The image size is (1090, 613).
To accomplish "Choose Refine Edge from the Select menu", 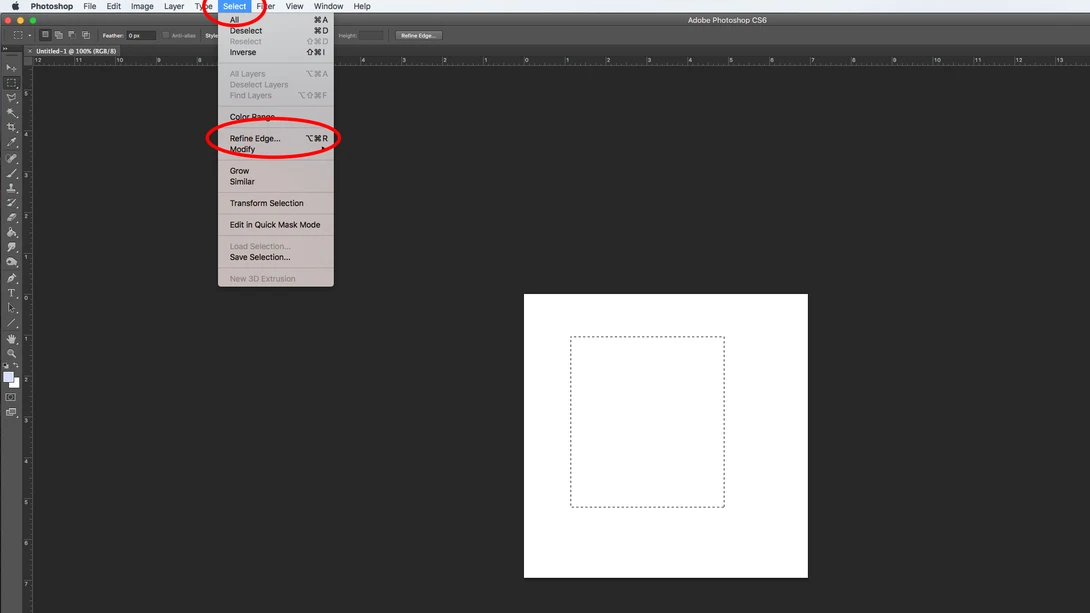I will click(276, 138).
